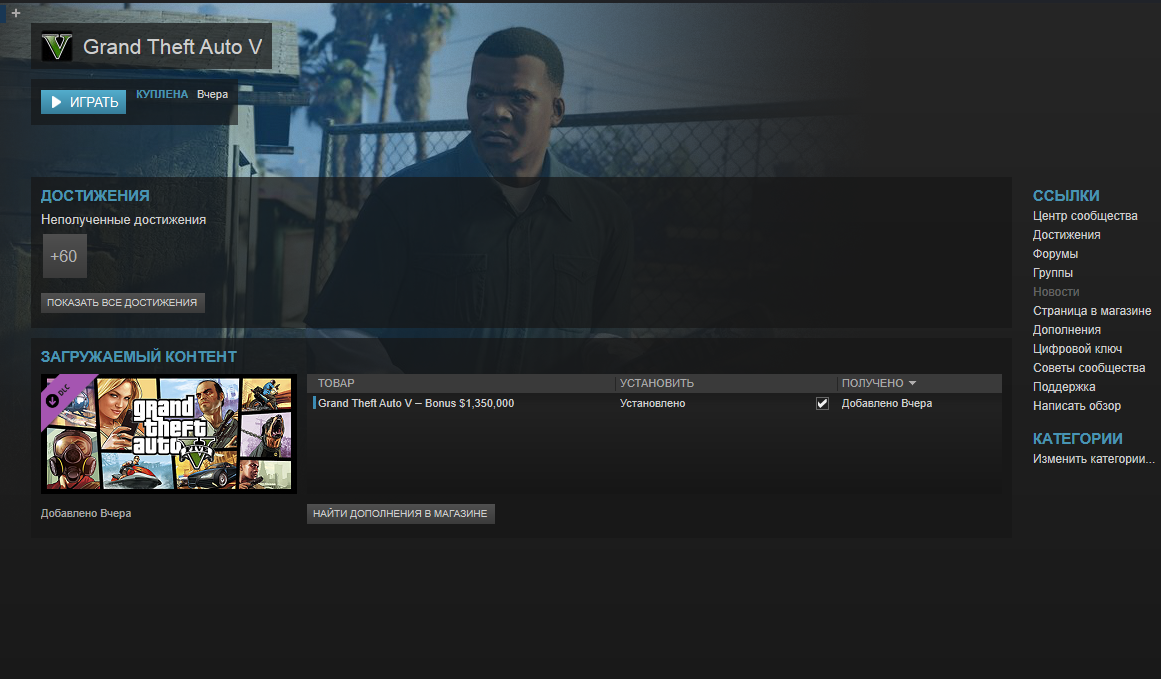
Task: Sort by the УСТАНОВИТЬ column header
Action: coord(657,383)
